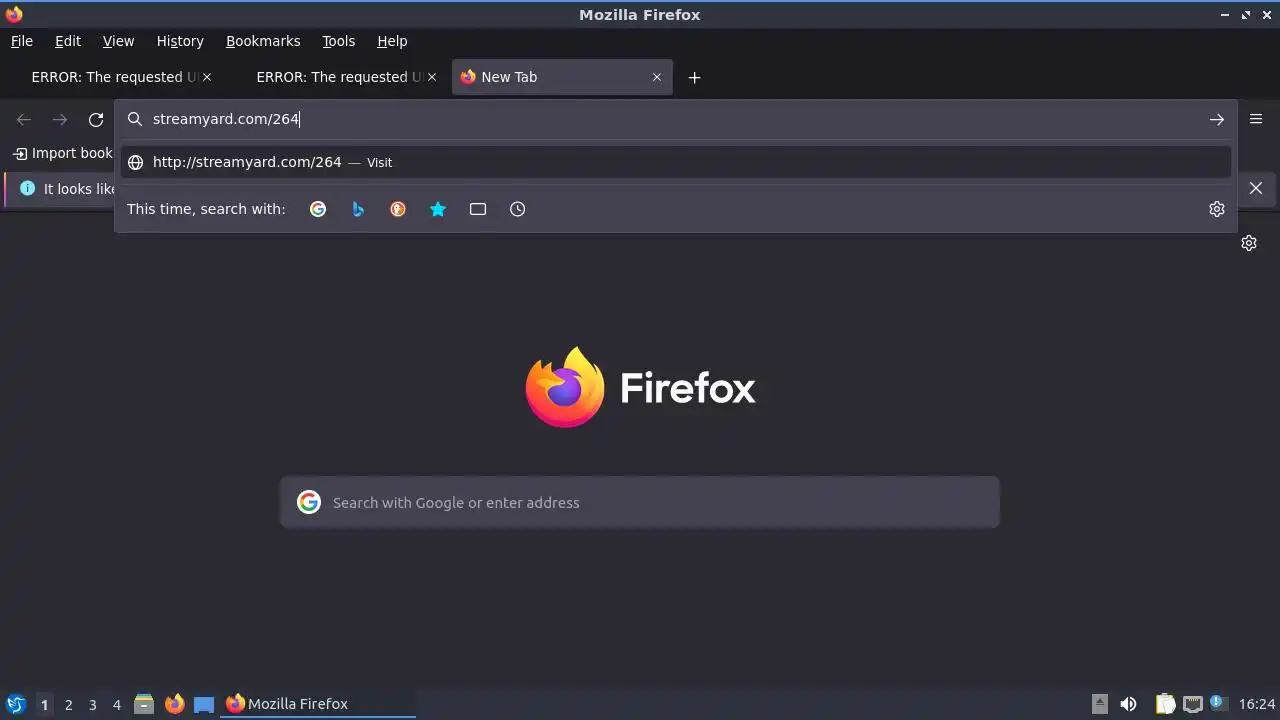1280x720 pixels.
Task: Click the show desktop icon in taskbar
Action: pos(204,704)
